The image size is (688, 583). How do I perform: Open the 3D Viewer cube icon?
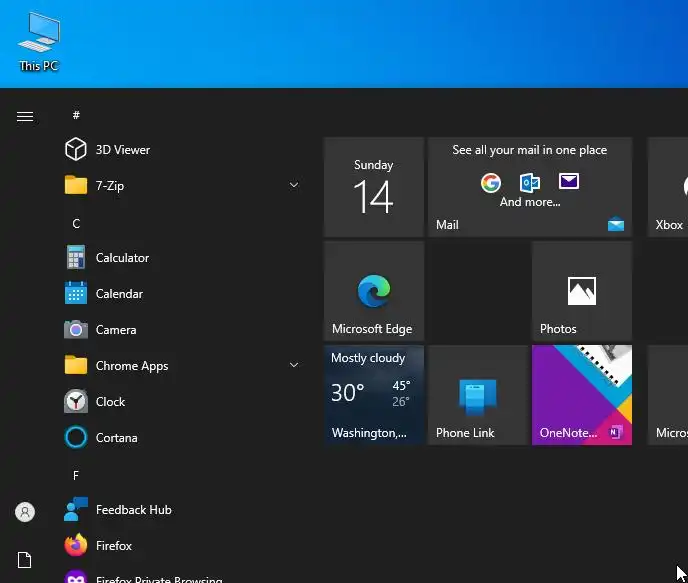(x=76, y=149)
